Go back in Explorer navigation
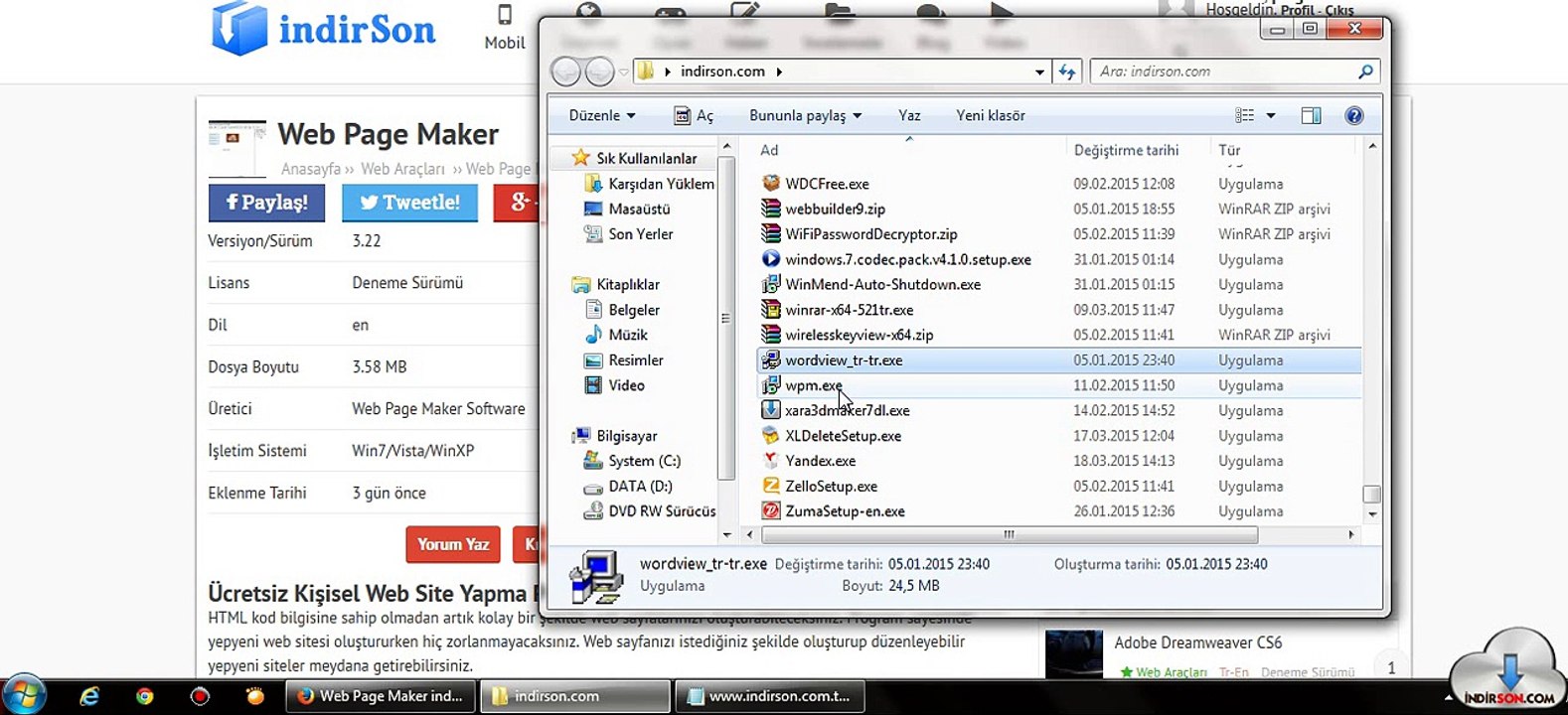1568x715 pixels. point(565,71)
